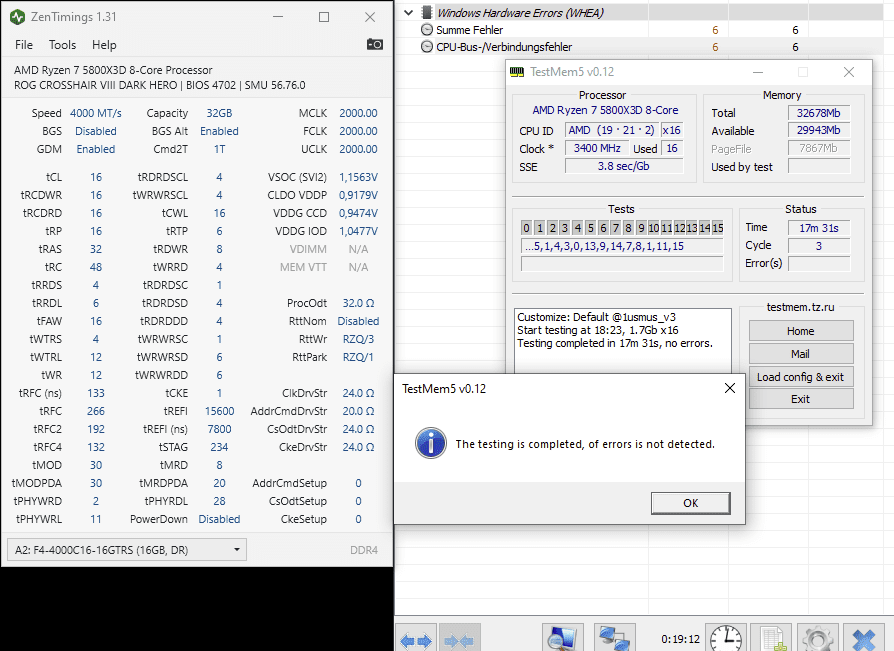Click the collapse-columns inward arrows icon
894x651 pixels.
click(x=458, y=641)
